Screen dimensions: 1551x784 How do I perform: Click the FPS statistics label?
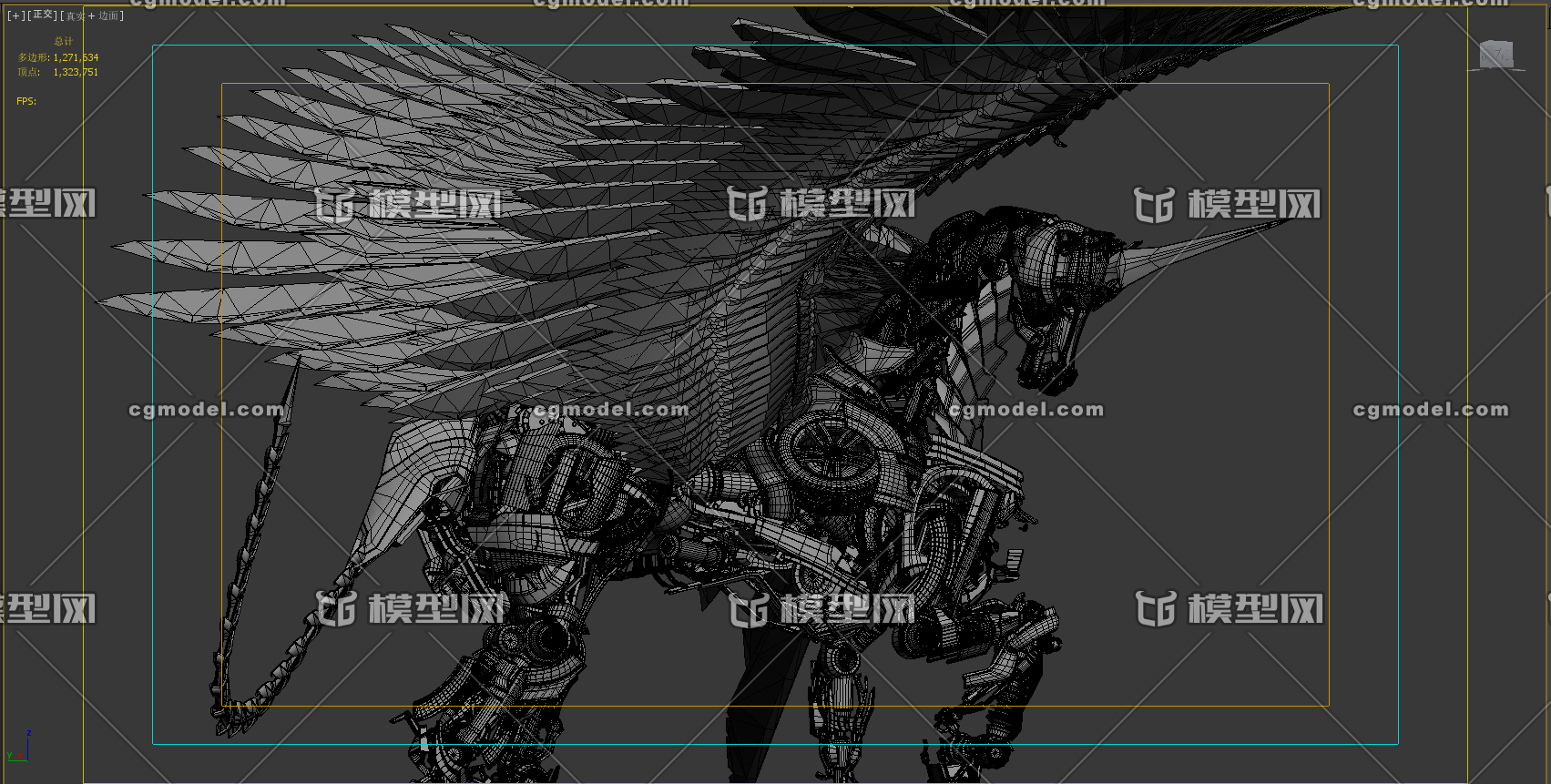tap(26, 101)
